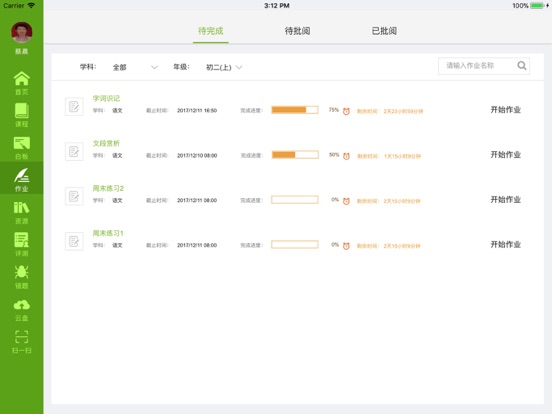
Task: Click the empty progress bar of 周末练习2
Action: click(x=295, y=200)
